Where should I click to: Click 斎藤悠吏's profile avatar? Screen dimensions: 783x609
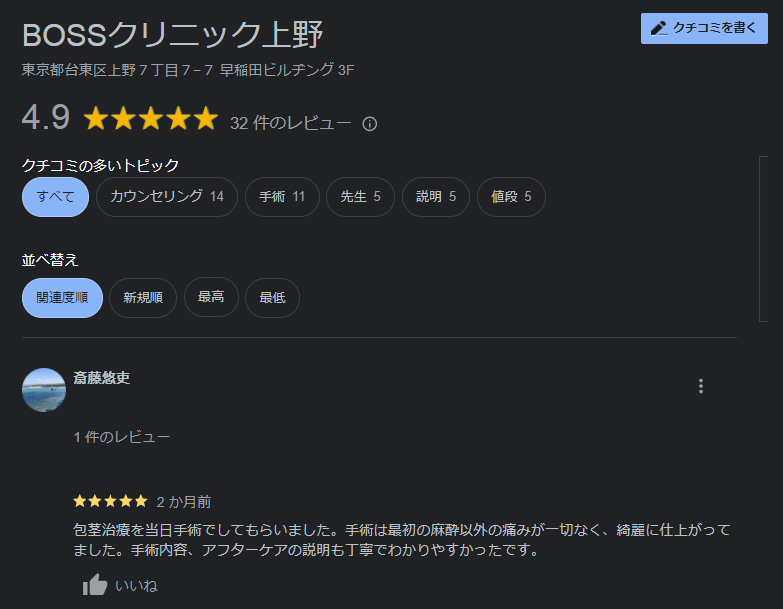click(44, 390)
